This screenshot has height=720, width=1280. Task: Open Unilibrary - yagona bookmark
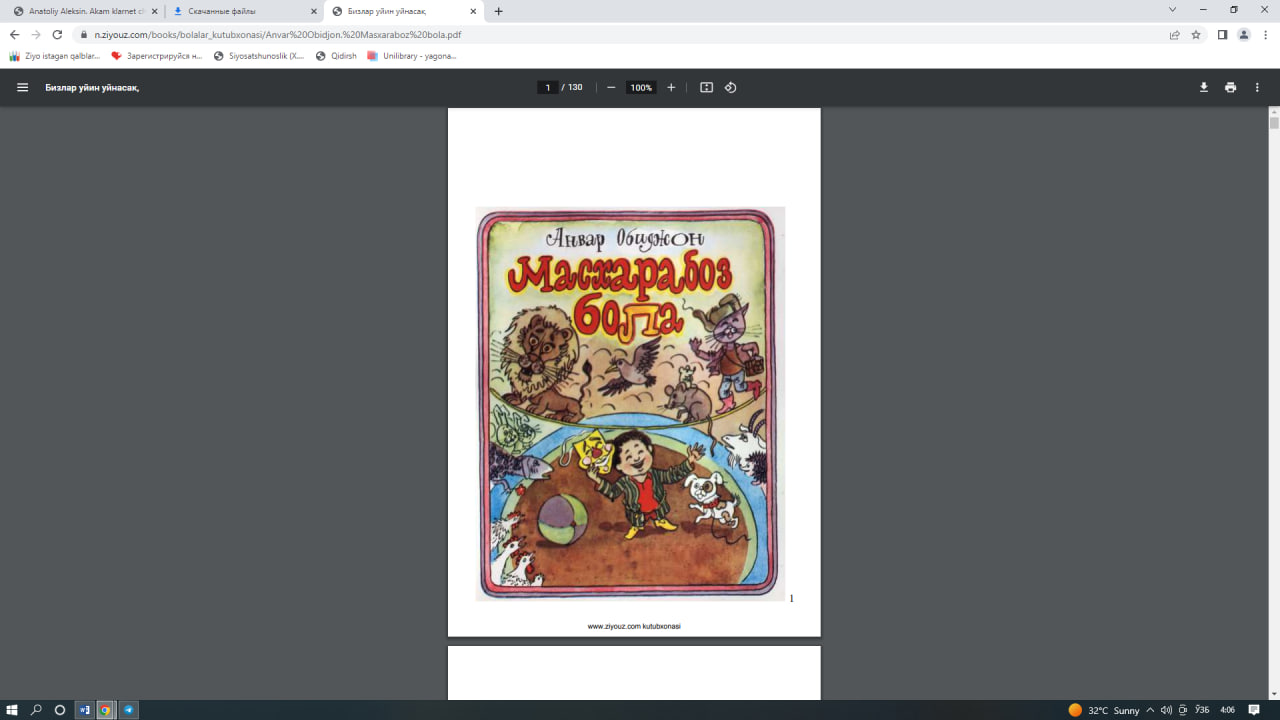(412, 56)
